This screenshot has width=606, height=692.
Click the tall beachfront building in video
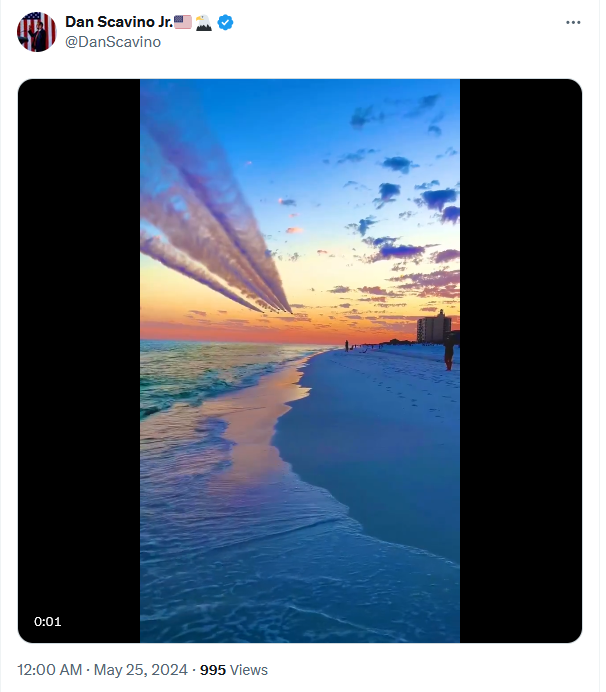pyautogui.click(x=434, y=327)
